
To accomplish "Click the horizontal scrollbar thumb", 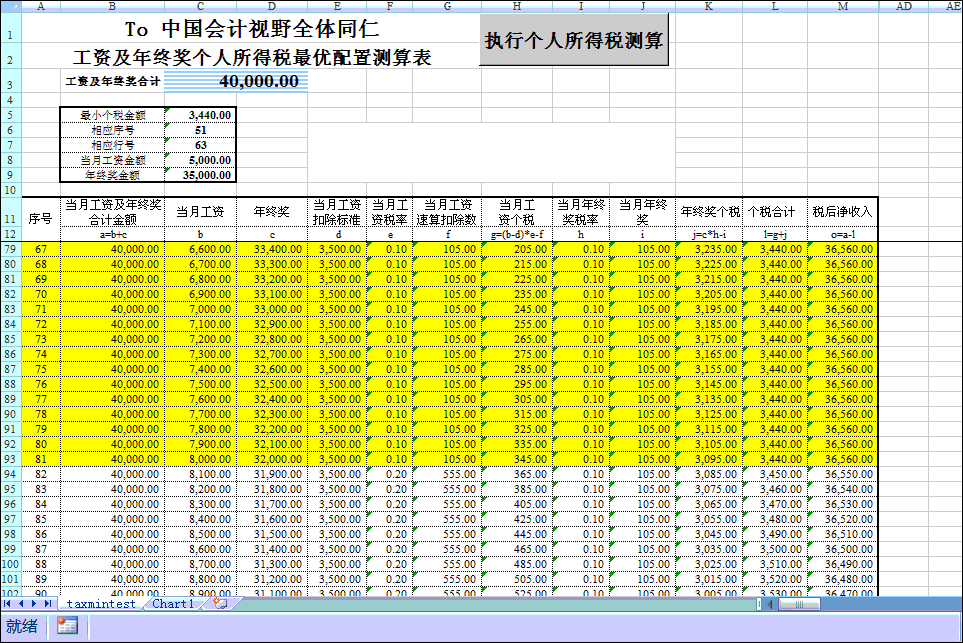I will click(x=799, y=604).
